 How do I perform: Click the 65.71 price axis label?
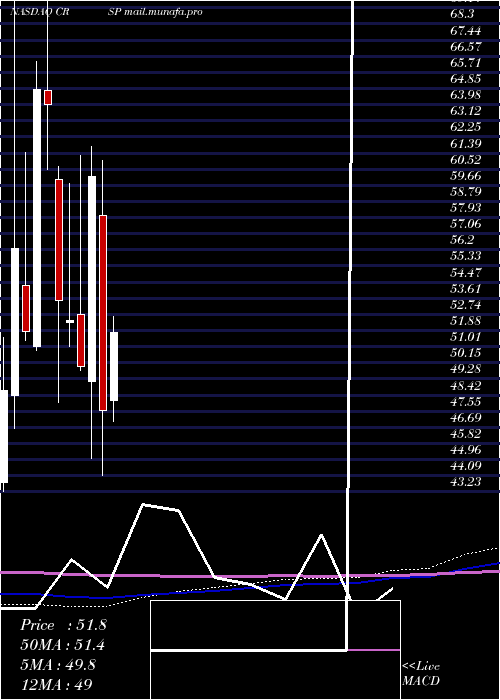(x=466, y=62)
